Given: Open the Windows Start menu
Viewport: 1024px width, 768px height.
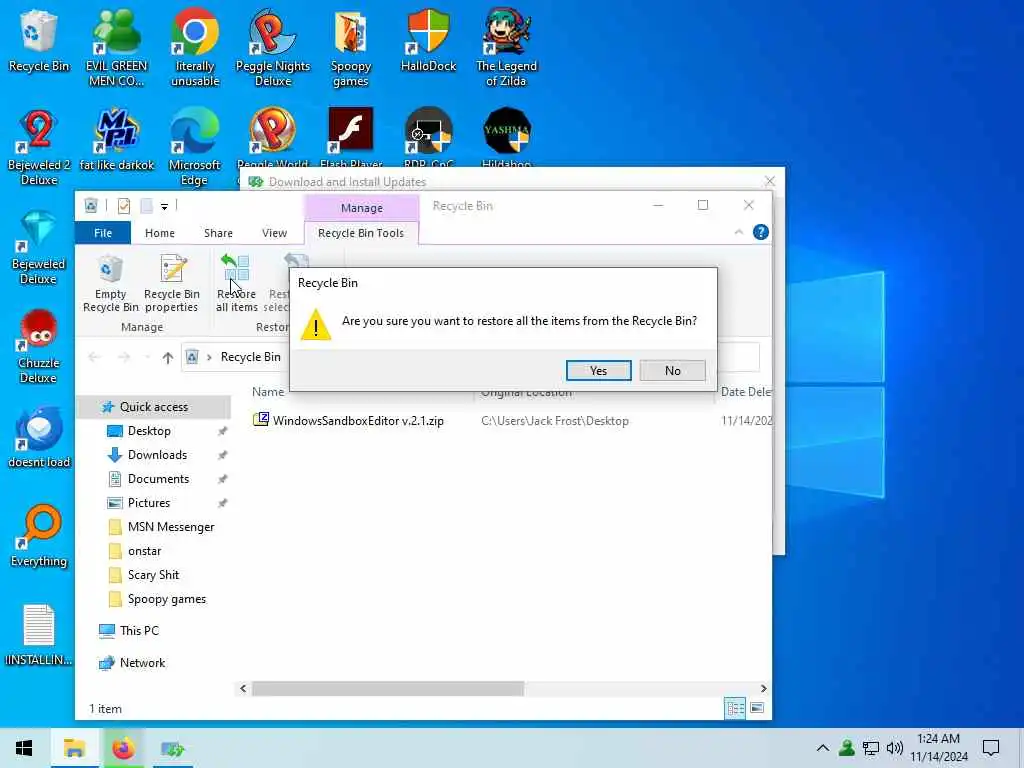Looking at the screenshot, I should coord(24,748).
